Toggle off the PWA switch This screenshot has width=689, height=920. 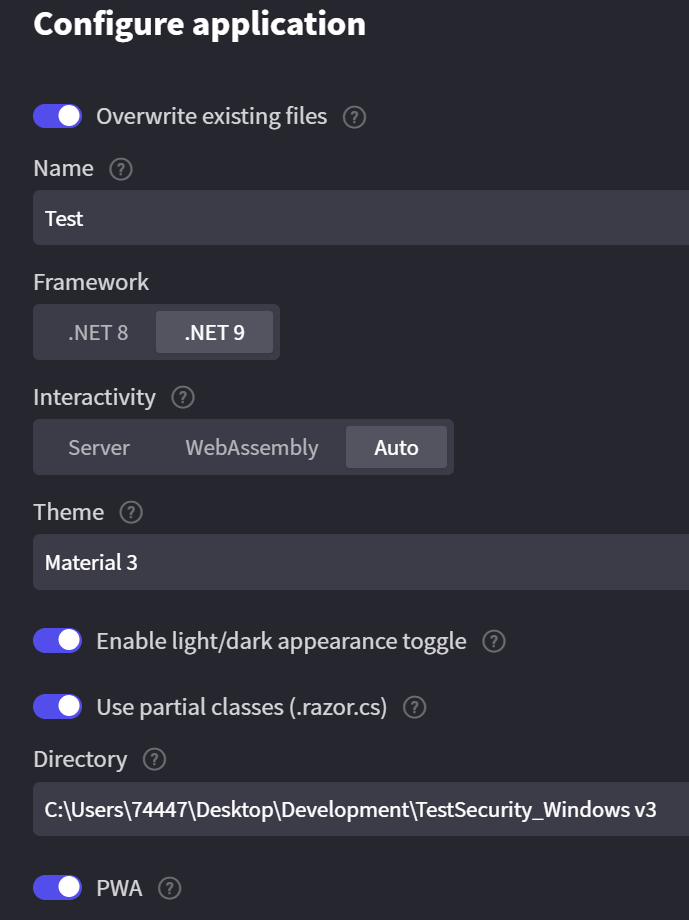[57, 888]
